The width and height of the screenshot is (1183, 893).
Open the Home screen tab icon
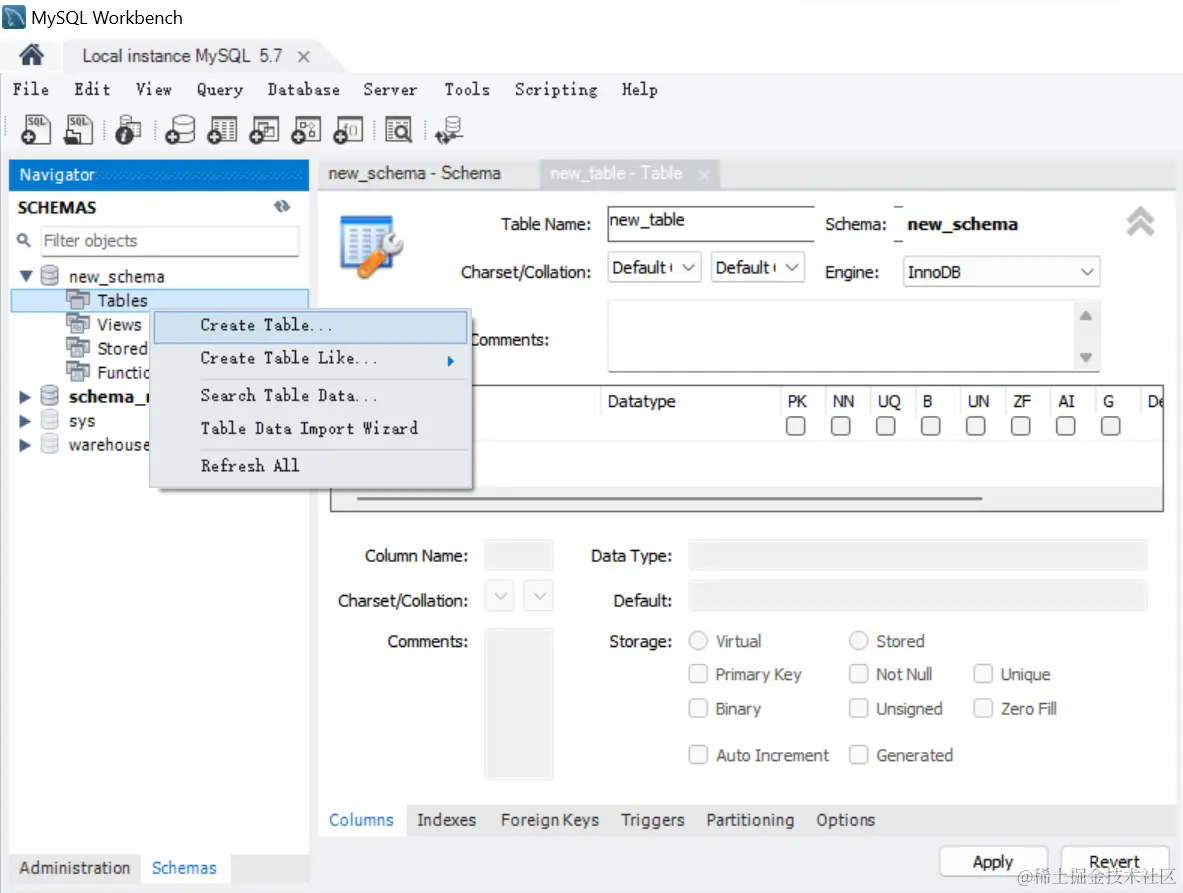[31, 55]
